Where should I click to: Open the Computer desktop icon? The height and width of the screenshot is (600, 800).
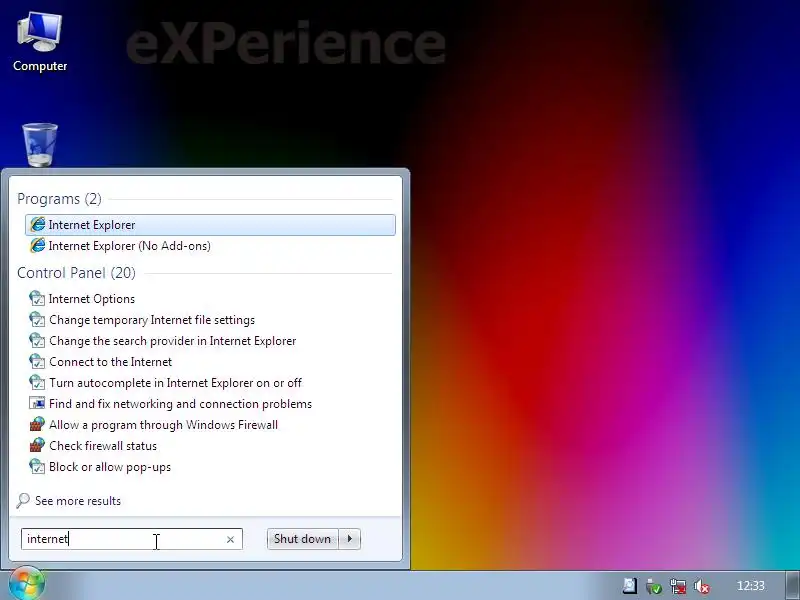click(x=40, y=42)
